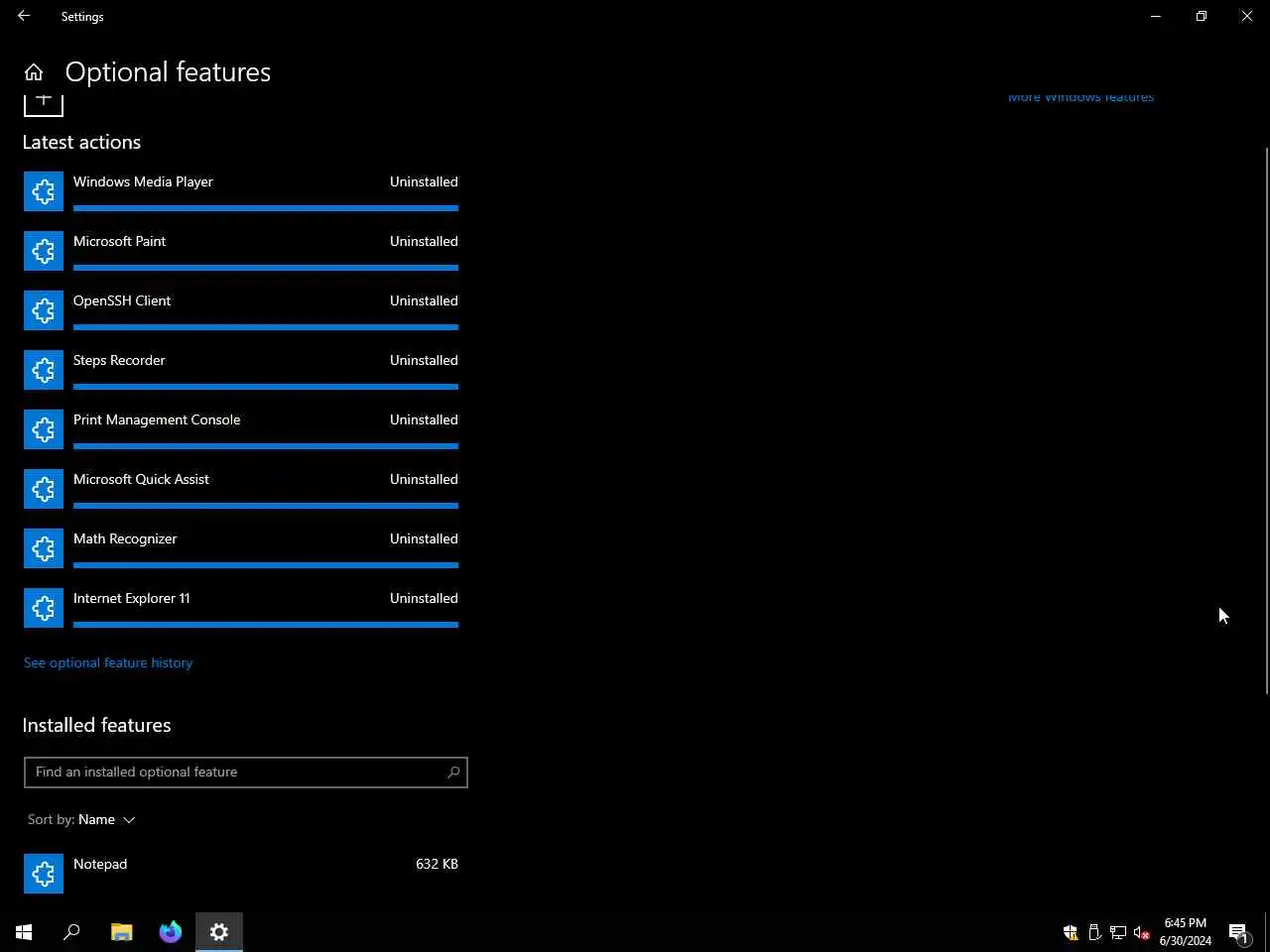1270x952 pixels.
Task: Select the Internet Explorer 11 text
Action: [131, 599]
